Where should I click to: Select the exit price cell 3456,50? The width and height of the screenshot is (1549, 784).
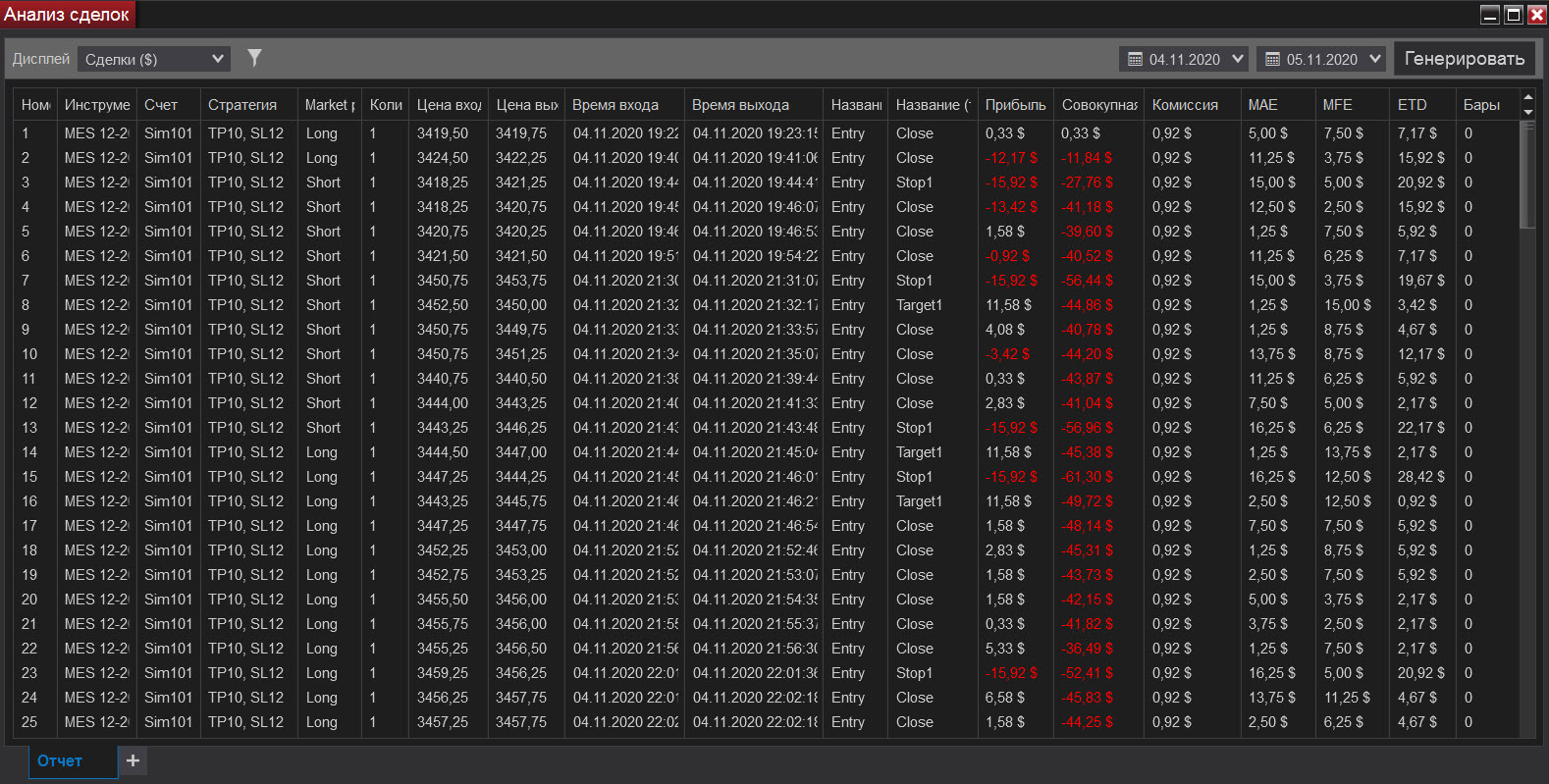point(521,649)
